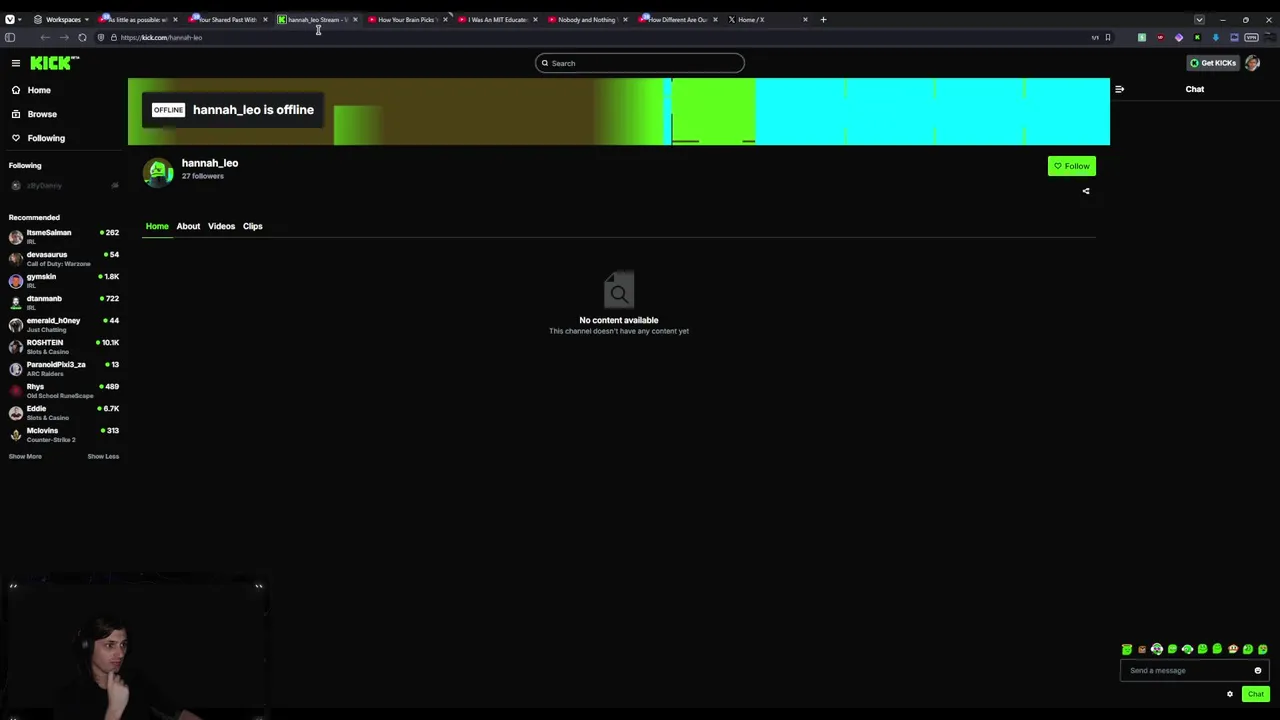Open recommended channel devasaurus
1280x720 pixels.
coord(64,259)
